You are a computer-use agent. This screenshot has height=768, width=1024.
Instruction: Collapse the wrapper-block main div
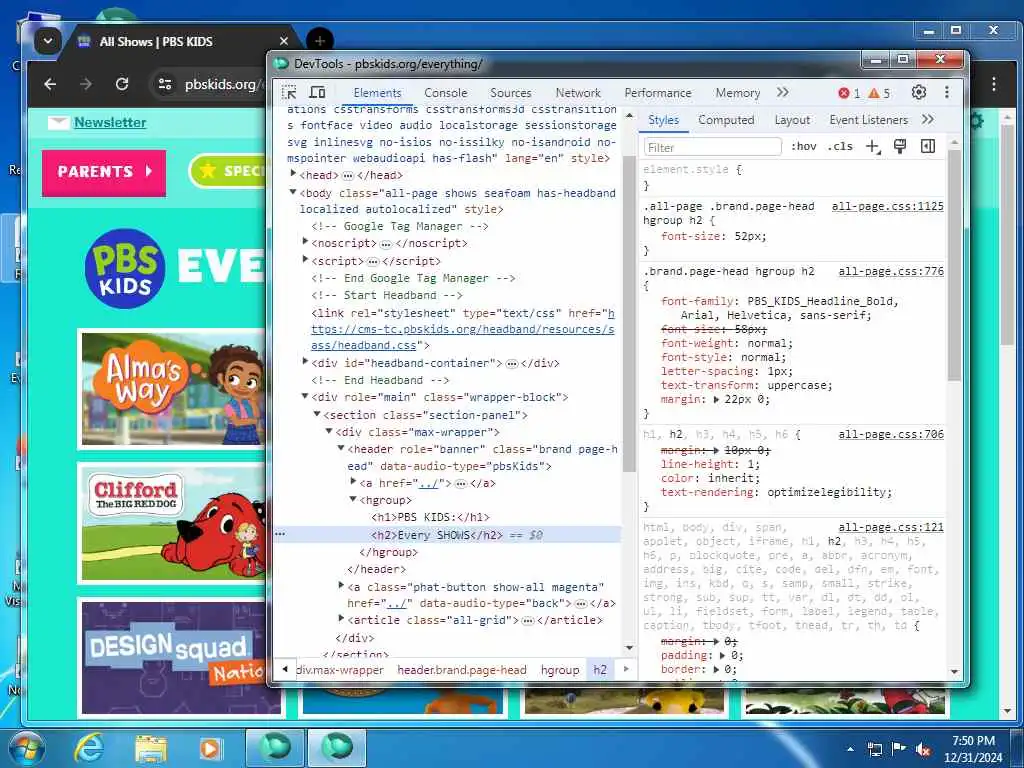click(x=305, y=396)
